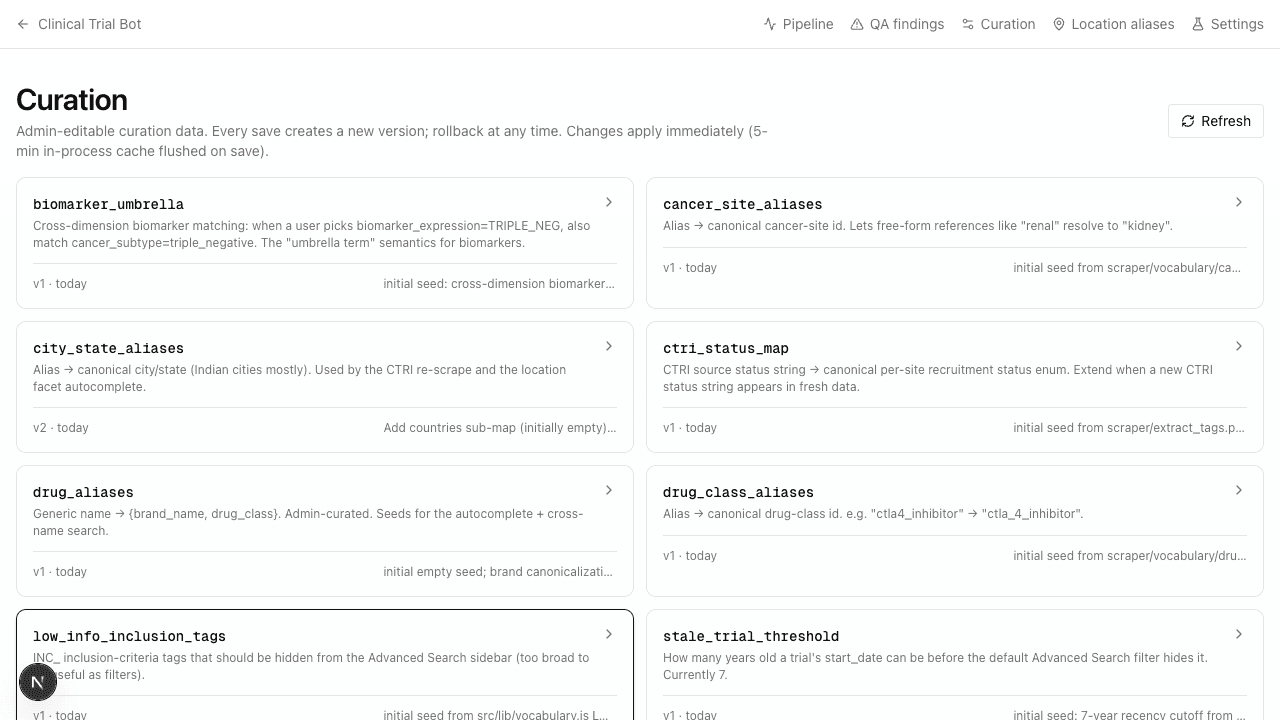Expand the city_state_aliases chevron
The width and height of the screenshot is (1280, 720).
click(x=609, y=346)
